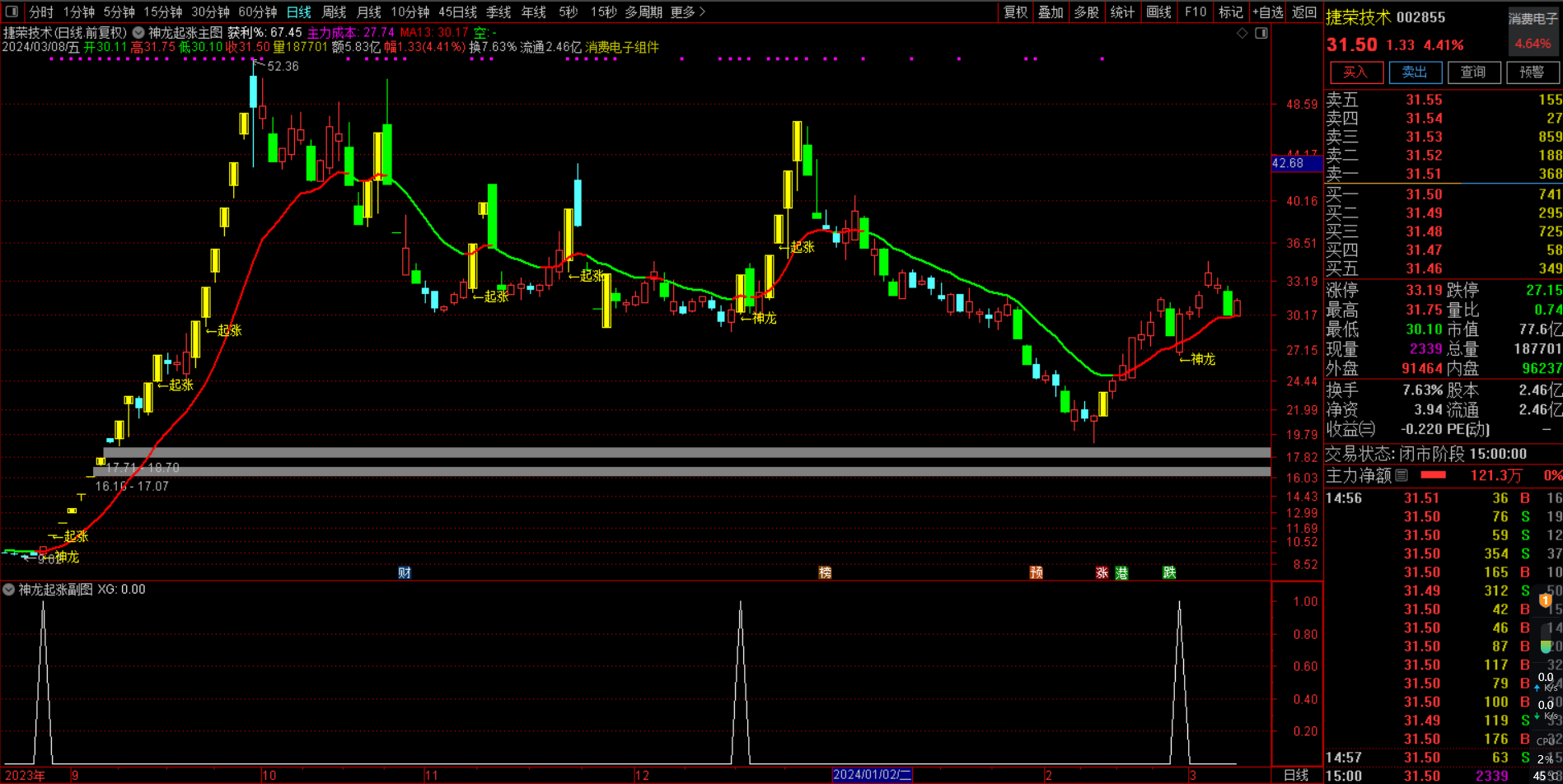
Task: Toggle right panel layout icon
Action: pos(1261,33)
